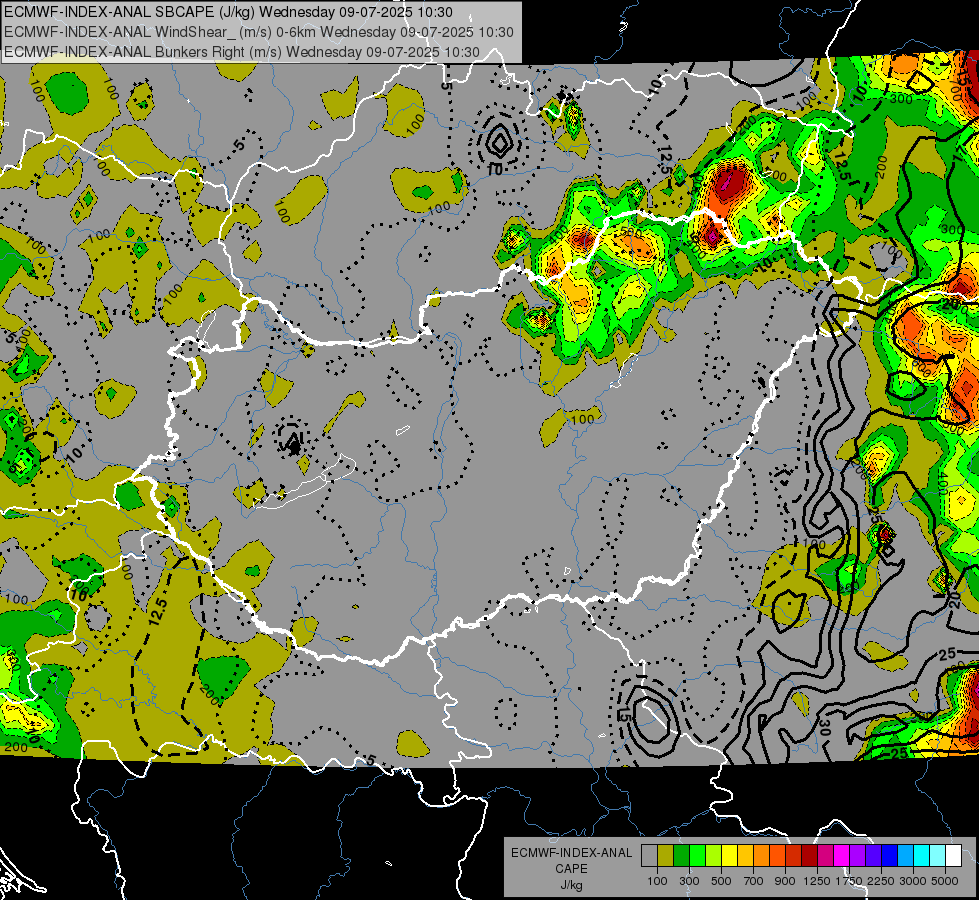Click the 1750 tick label in legend
This screenshot has height=900, width=979.
tap(849, 881)
